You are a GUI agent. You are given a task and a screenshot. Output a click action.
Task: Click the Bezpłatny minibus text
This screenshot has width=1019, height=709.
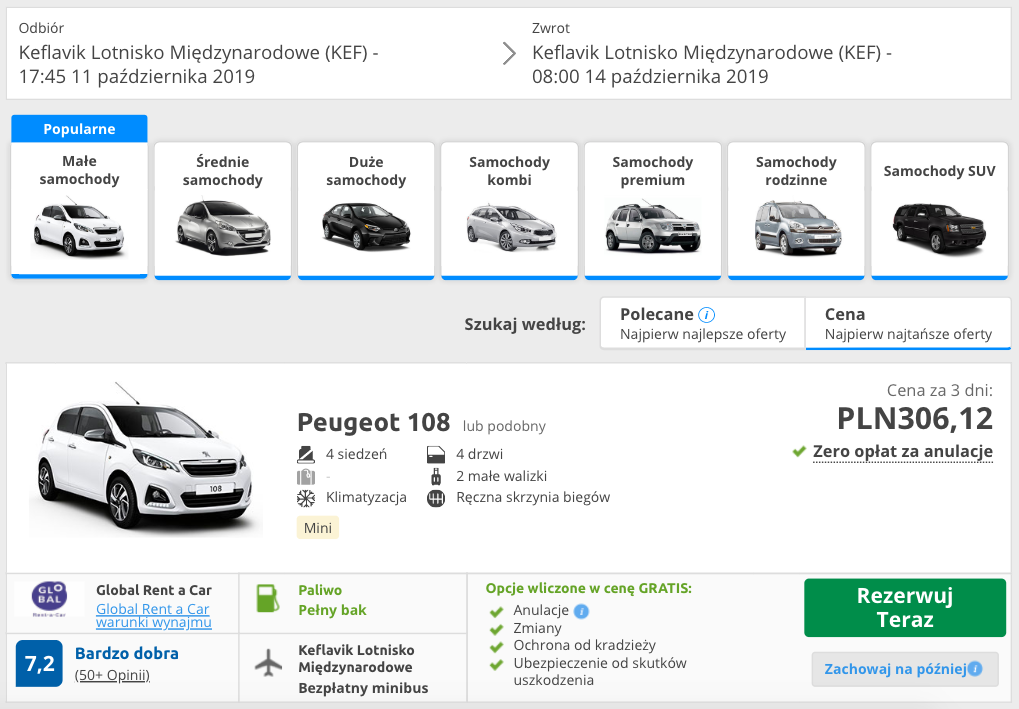[363, 688]
